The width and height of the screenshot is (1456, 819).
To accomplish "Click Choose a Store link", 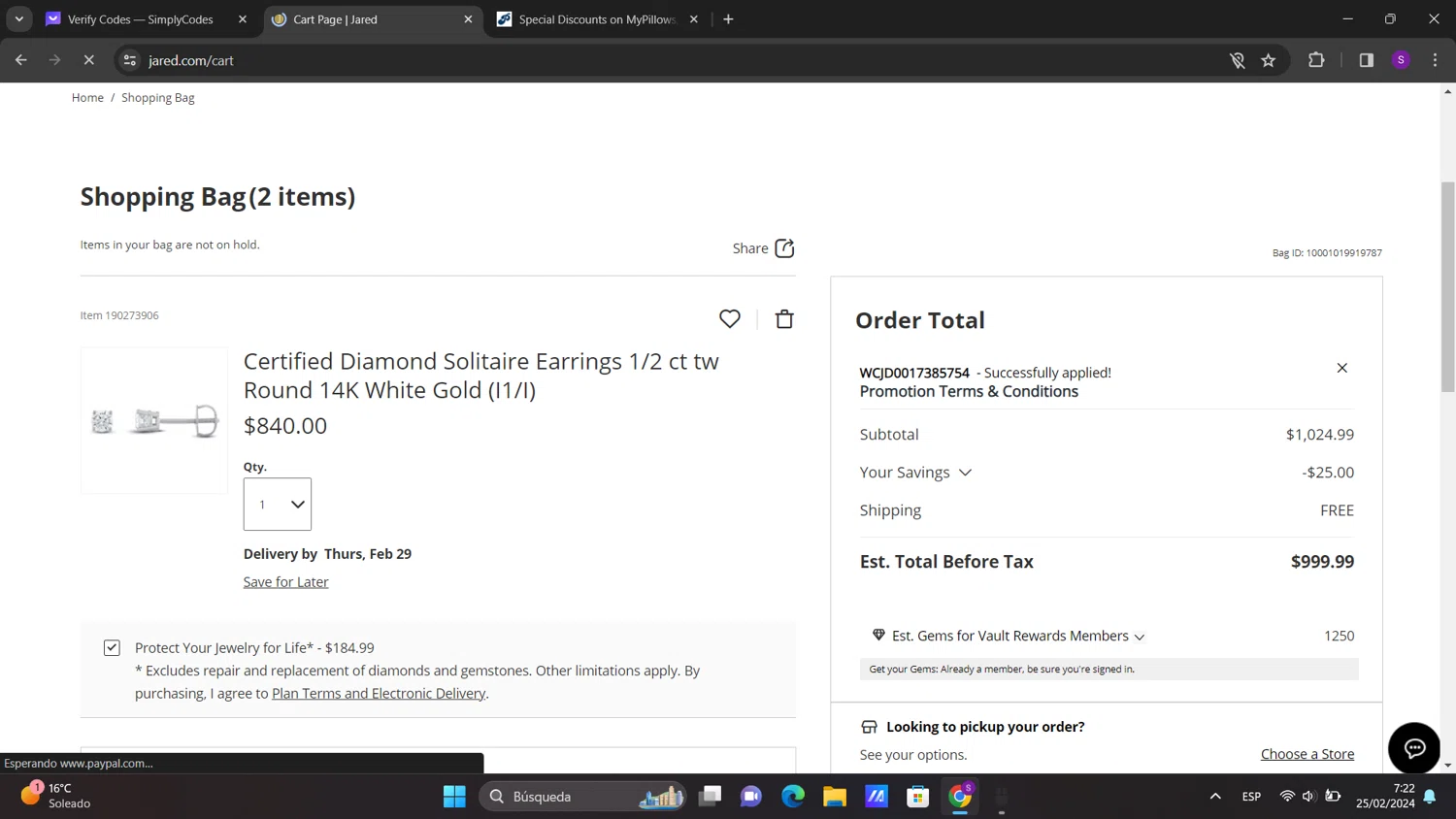I will pyautogui.click(x=1307, y=754).
